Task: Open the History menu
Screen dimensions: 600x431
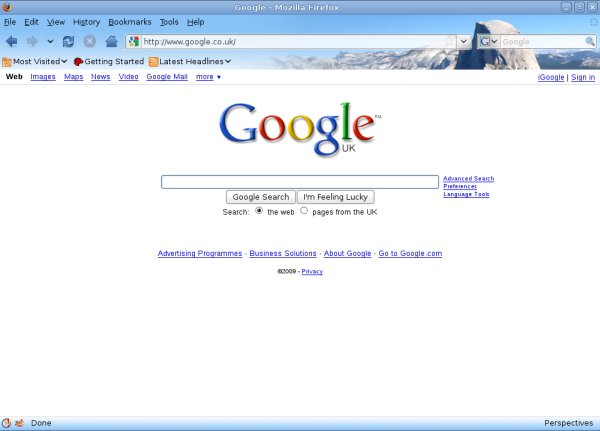Action: [86, 22]
